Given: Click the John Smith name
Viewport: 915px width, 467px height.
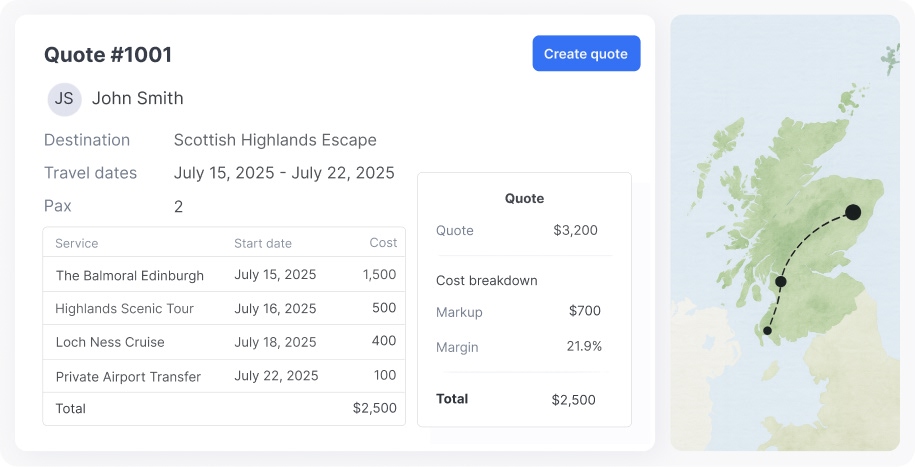Looking at the screenshot, I should pos(138,98).
